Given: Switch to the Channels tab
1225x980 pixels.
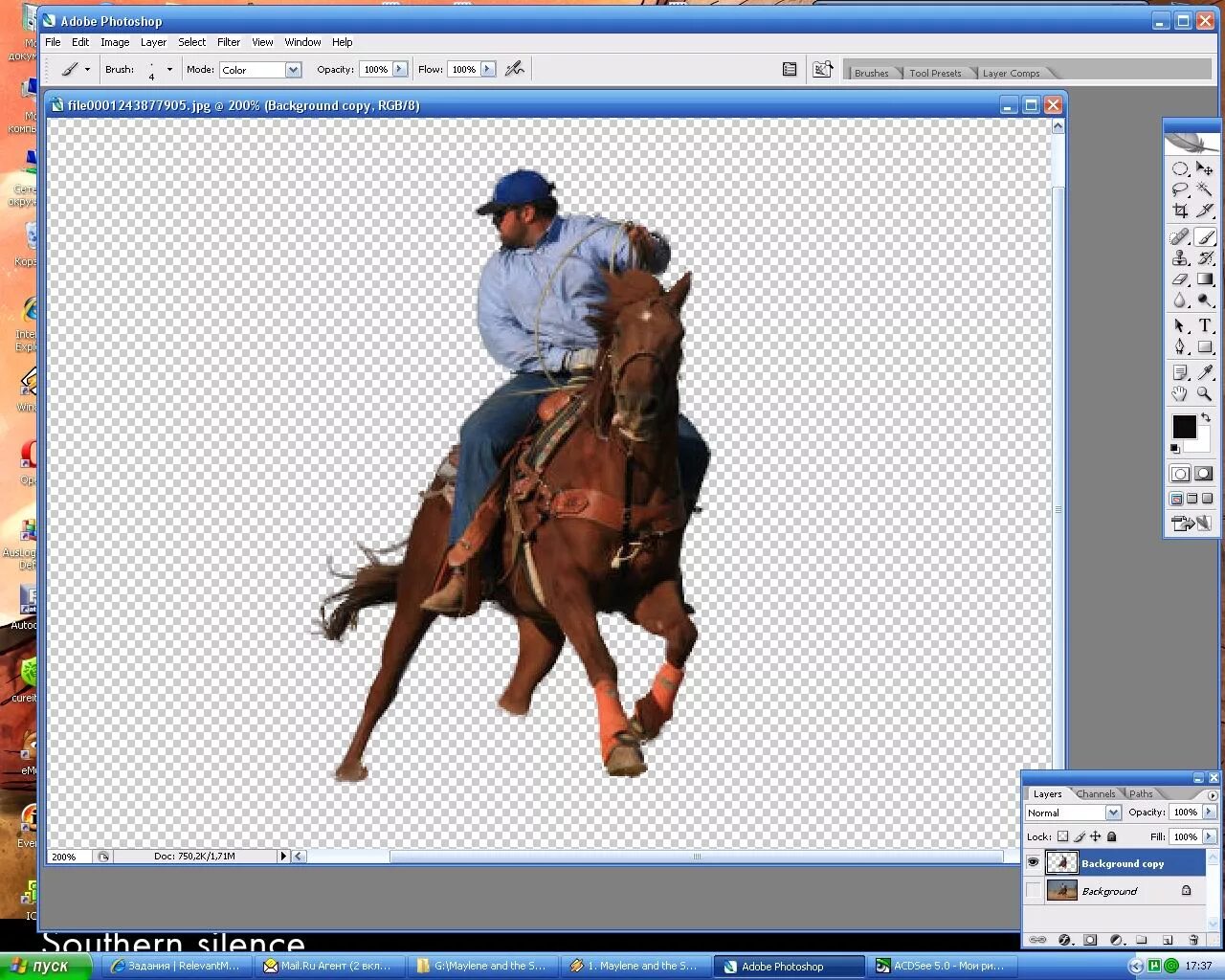Looking at the screenshot, I should [1095, 793].
